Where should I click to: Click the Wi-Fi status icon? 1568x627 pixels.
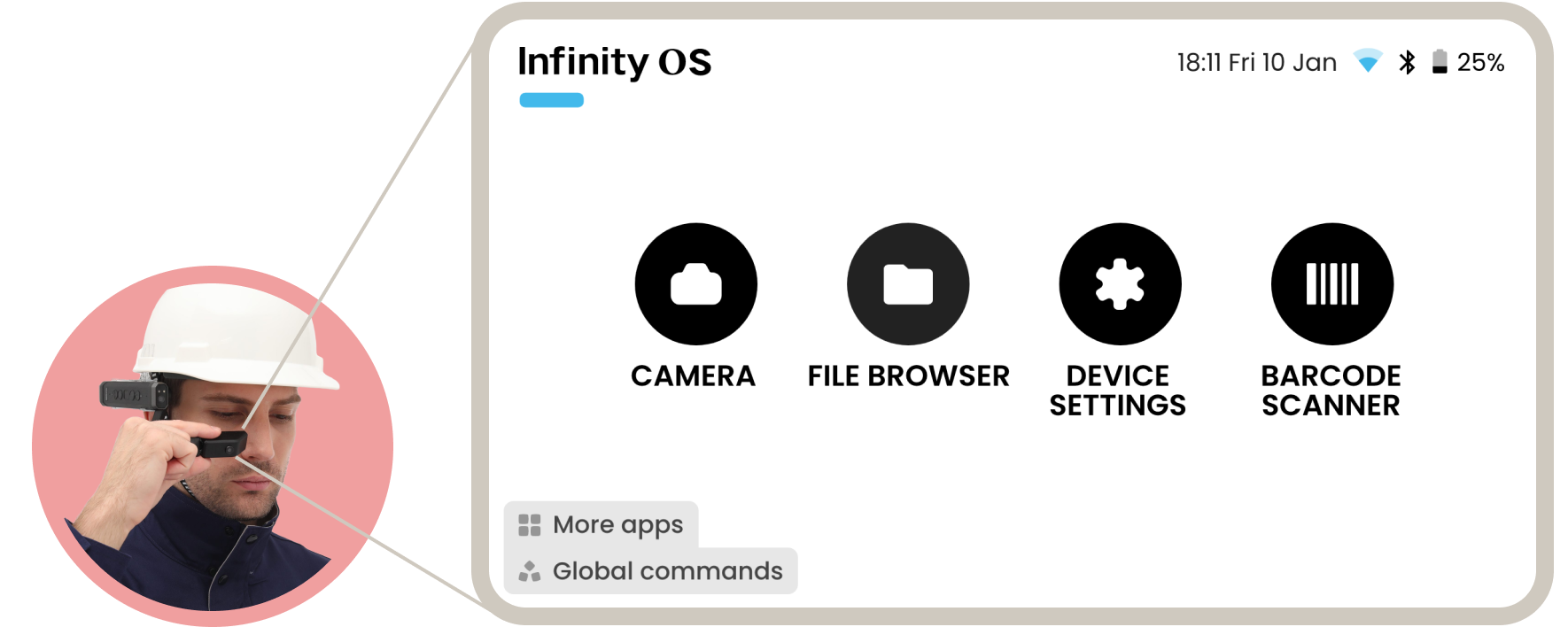click(x=1368, y=62)
